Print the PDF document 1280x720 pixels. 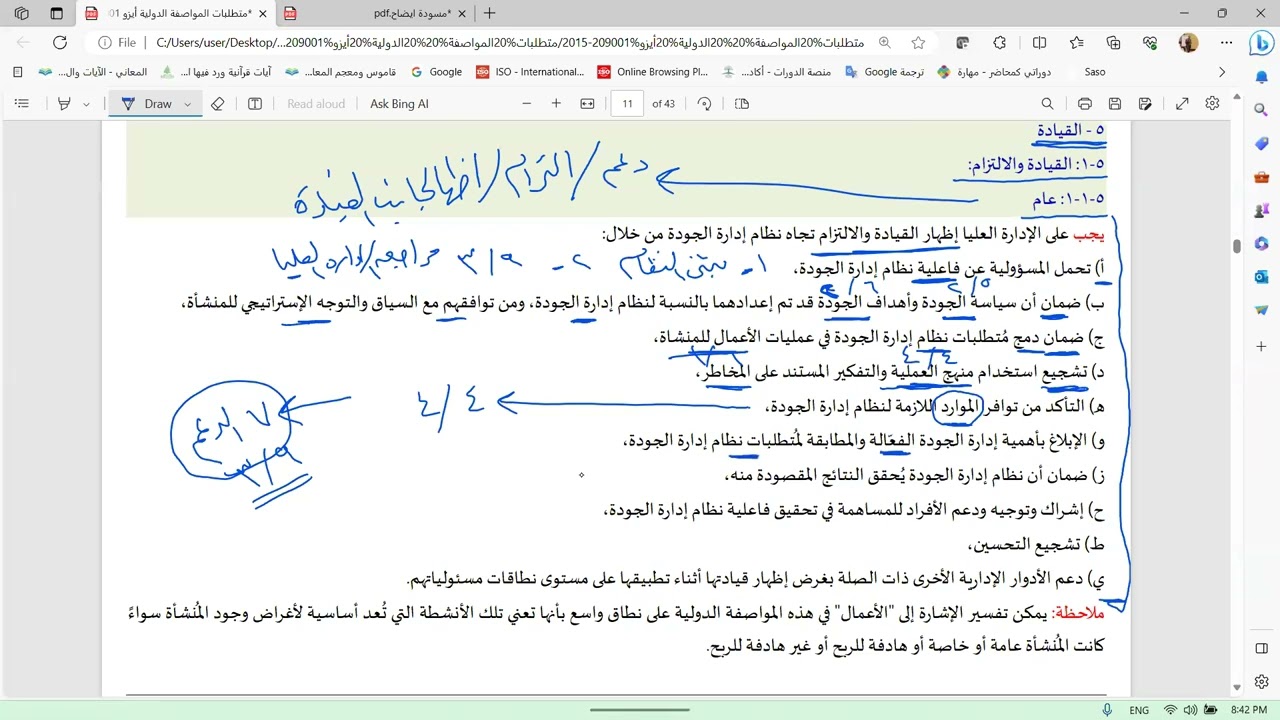(x=1085, y=104)
